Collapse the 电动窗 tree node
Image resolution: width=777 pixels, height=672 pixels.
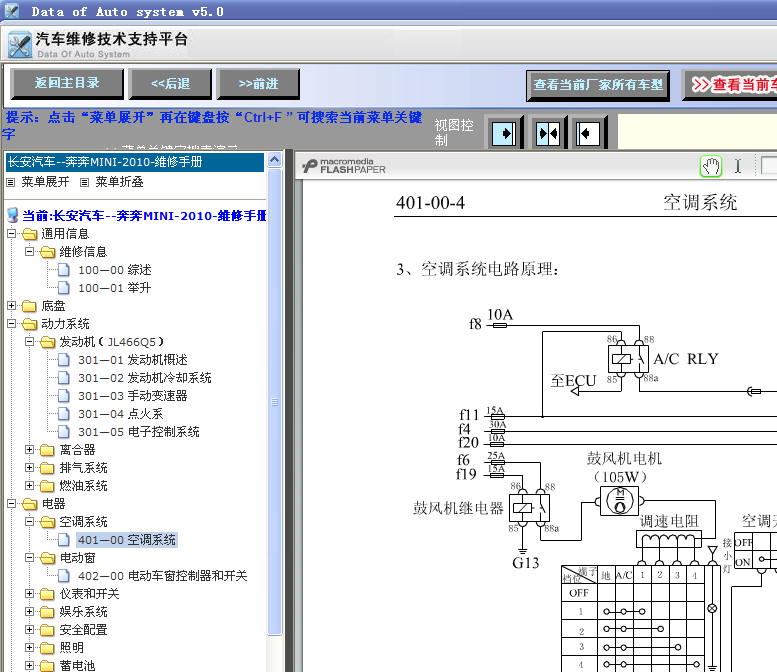coord(29,558)
